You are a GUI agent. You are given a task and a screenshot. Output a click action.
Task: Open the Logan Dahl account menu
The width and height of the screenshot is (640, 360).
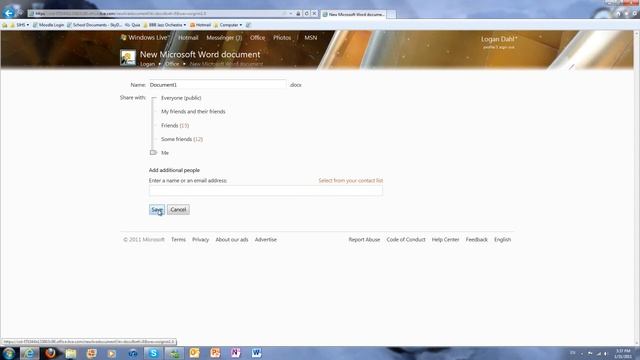[499, 39]
